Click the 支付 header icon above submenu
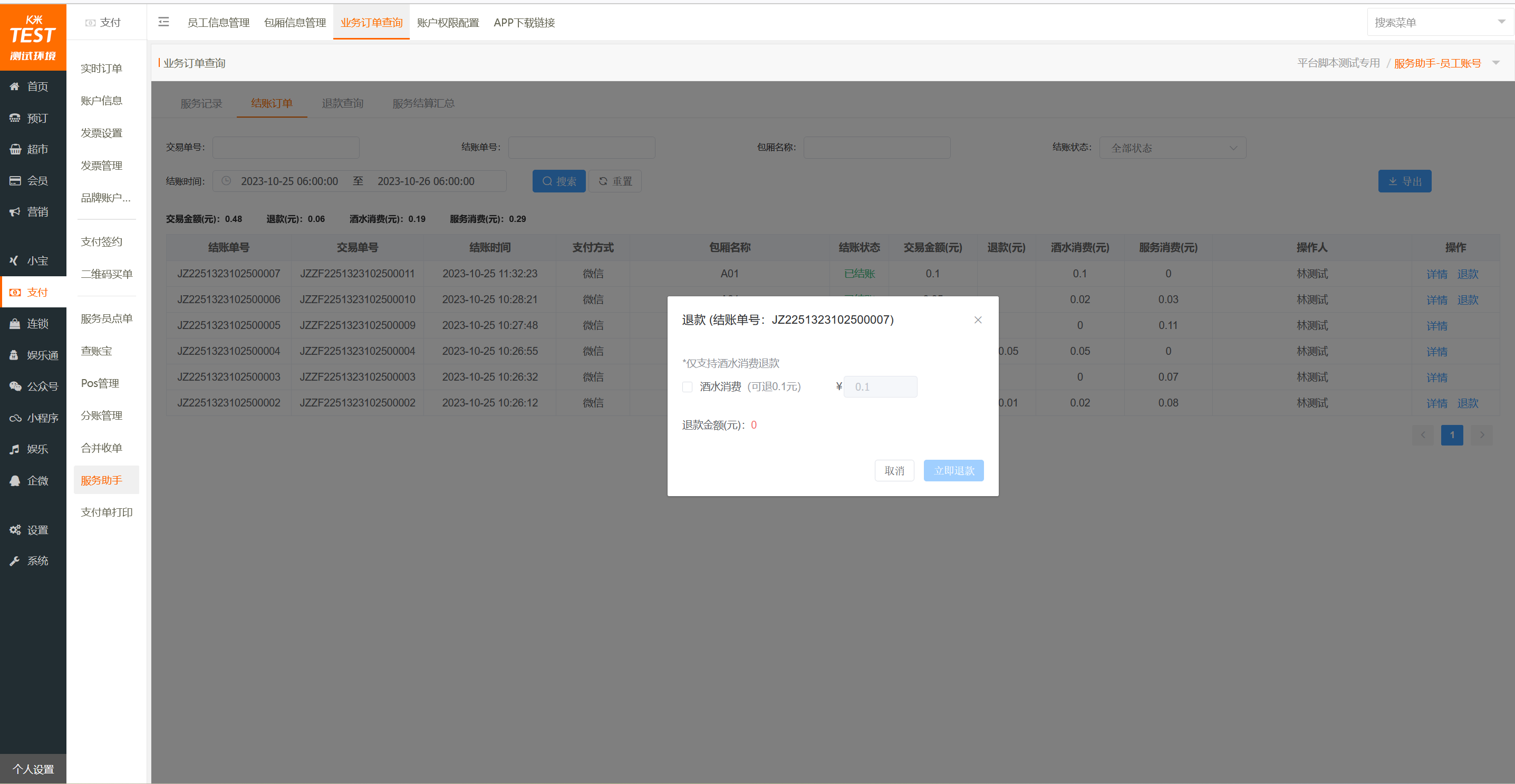This screenshot has height=784, width=1515. pos(90,22)
